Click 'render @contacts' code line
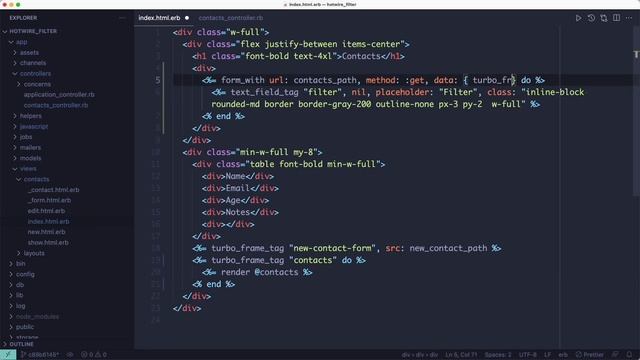 260,272
